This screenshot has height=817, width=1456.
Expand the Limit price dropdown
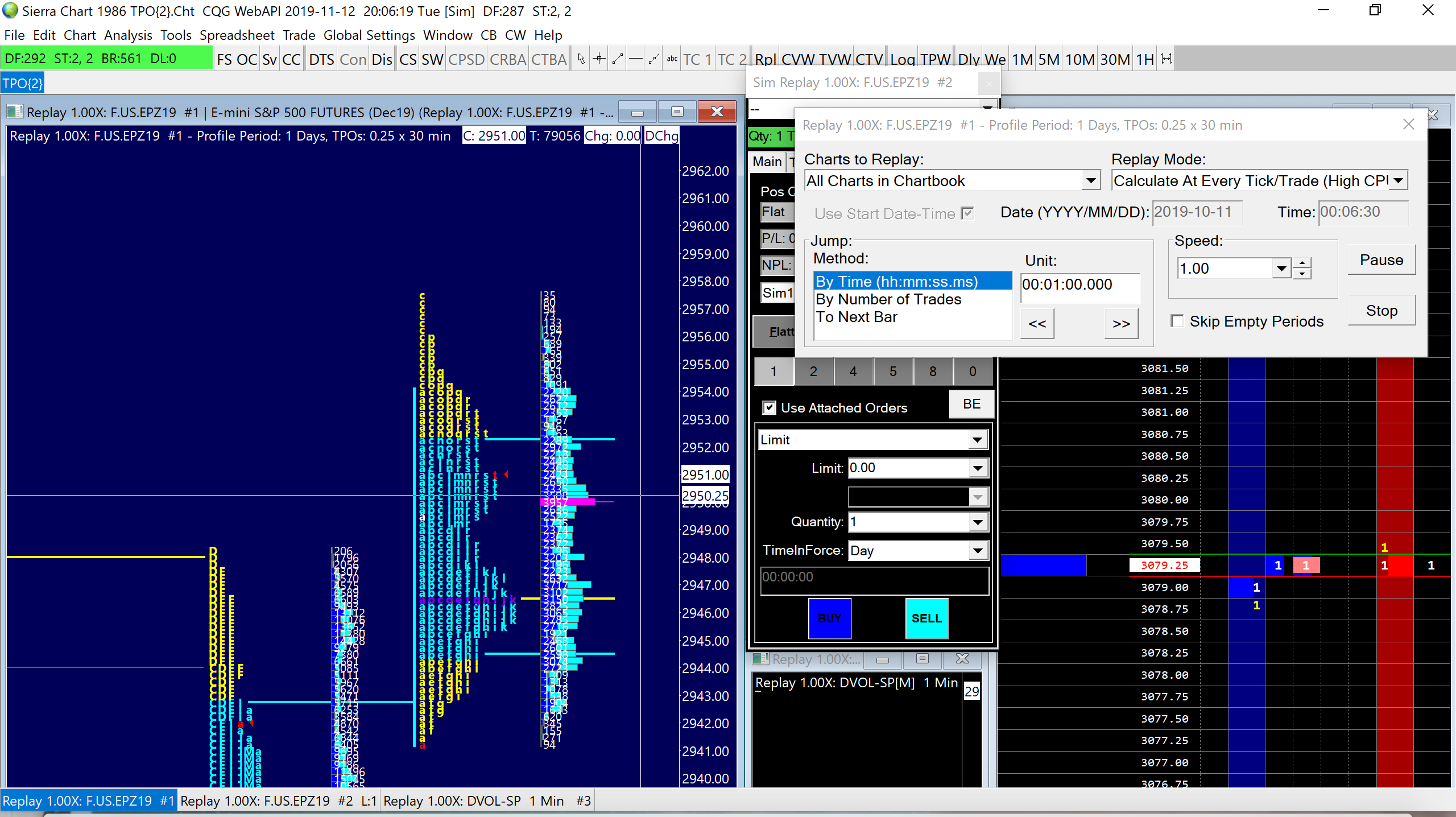click(x=978, y=468)
